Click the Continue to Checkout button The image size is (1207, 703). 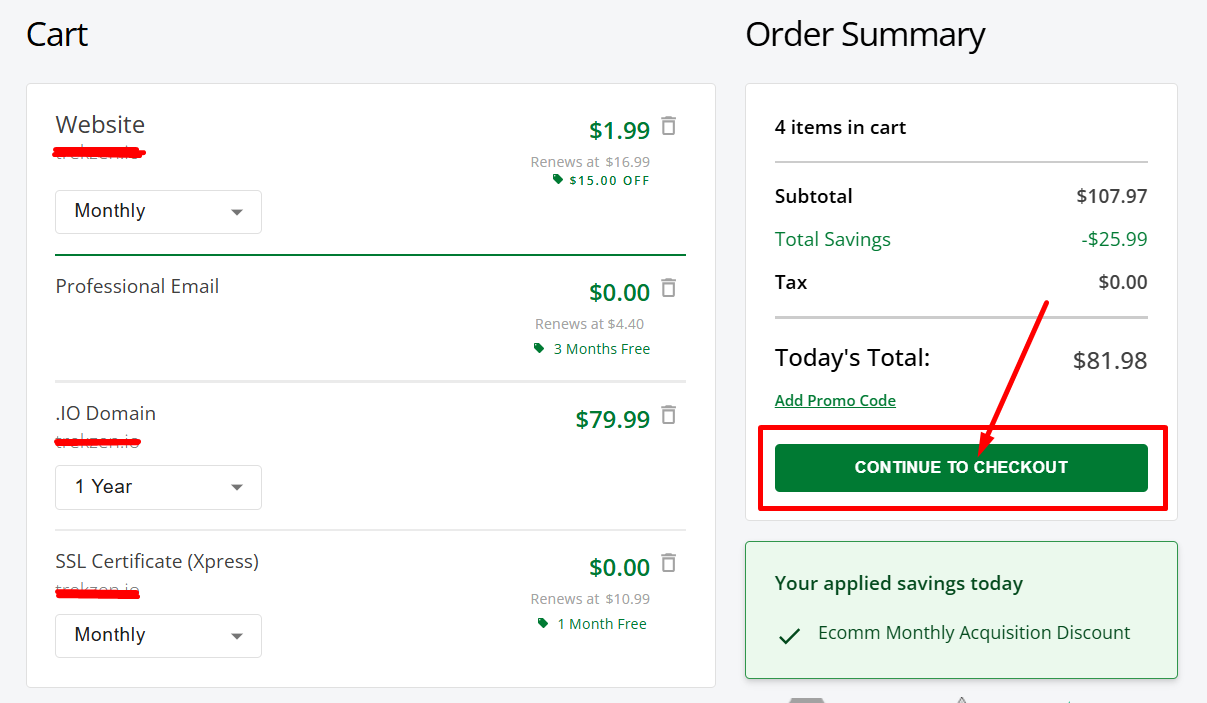[x=960, y=467]
